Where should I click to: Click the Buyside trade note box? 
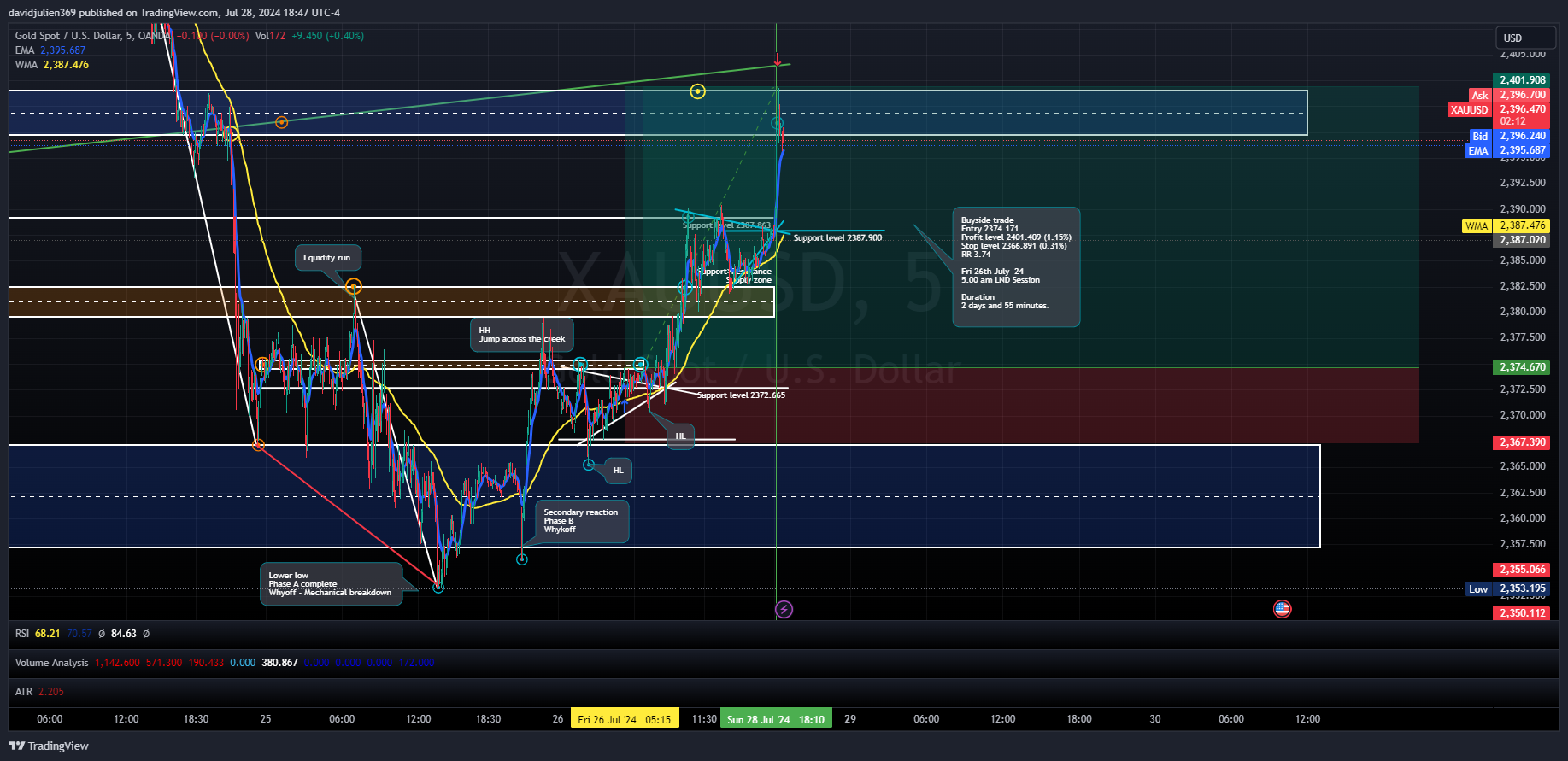(1016, 266)
